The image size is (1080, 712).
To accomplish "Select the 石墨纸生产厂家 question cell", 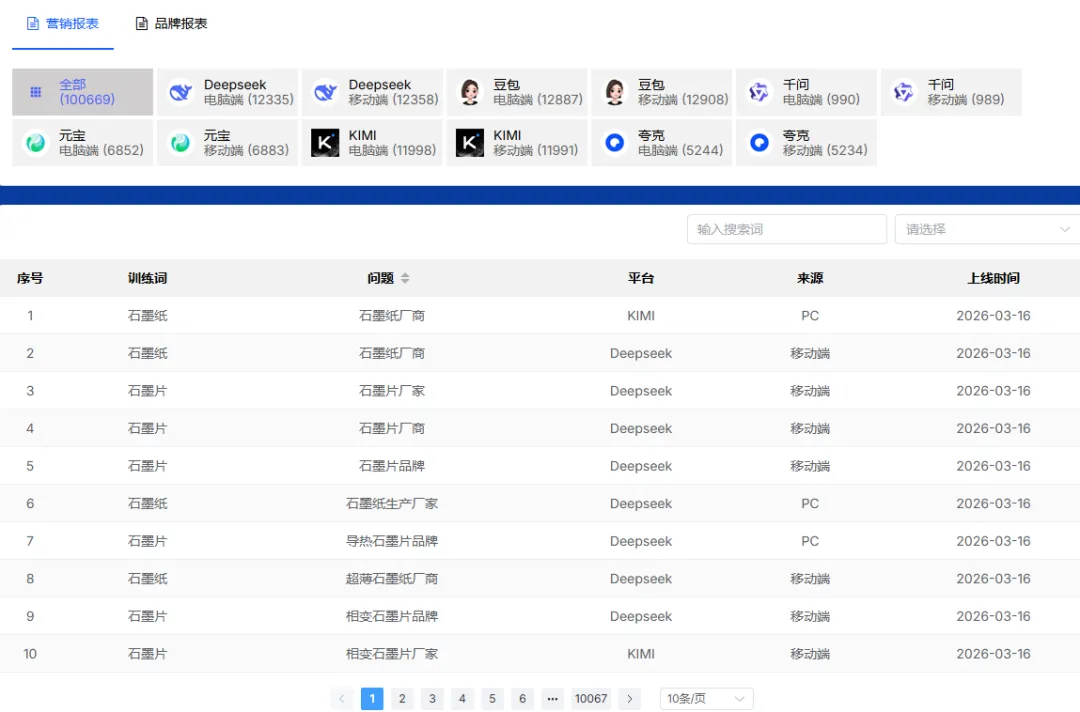I will (392, 503).
